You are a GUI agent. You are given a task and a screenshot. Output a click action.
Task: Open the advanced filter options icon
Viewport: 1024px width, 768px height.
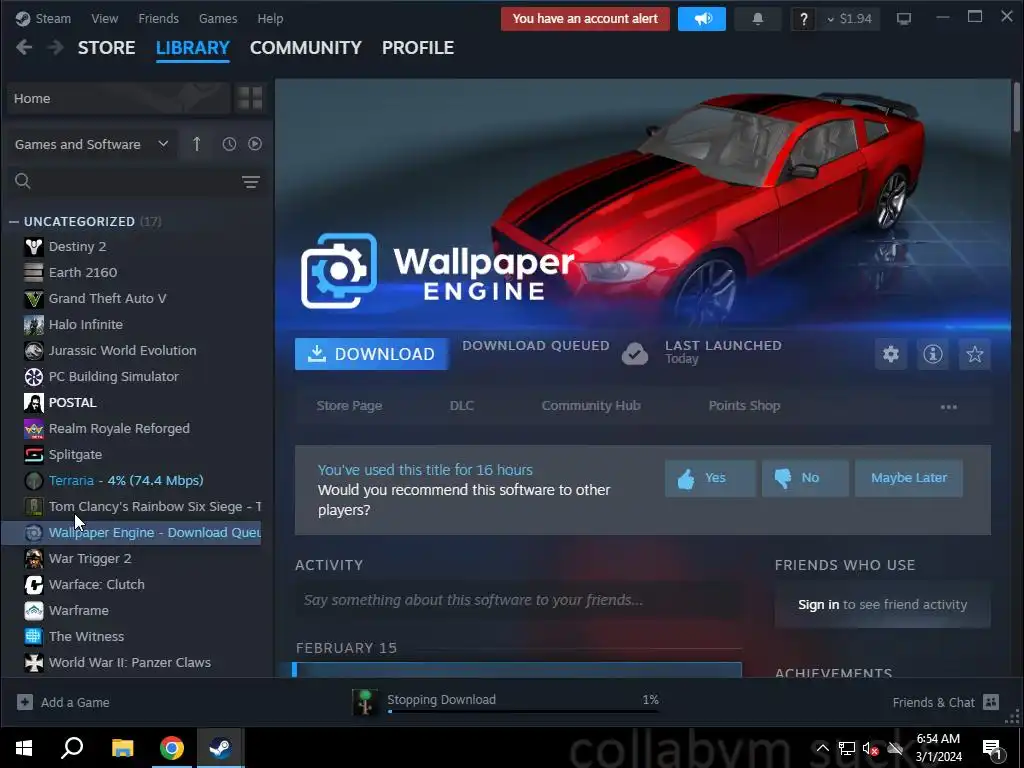pyautogui.click(x=251, y=182)
